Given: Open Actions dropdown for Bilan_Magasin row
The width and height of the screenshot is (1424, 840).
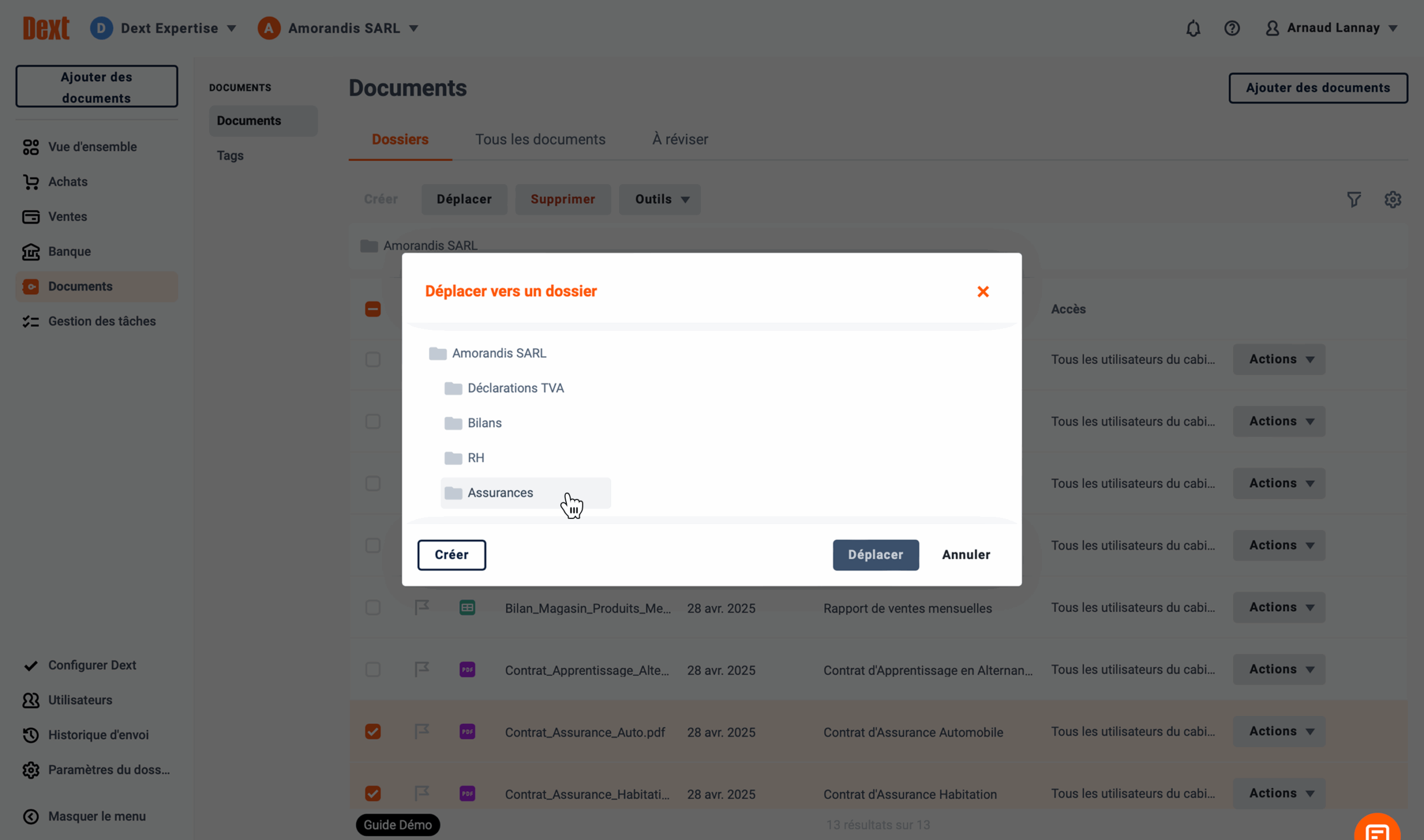Looking at the screenshot, I should point(1279,607).
